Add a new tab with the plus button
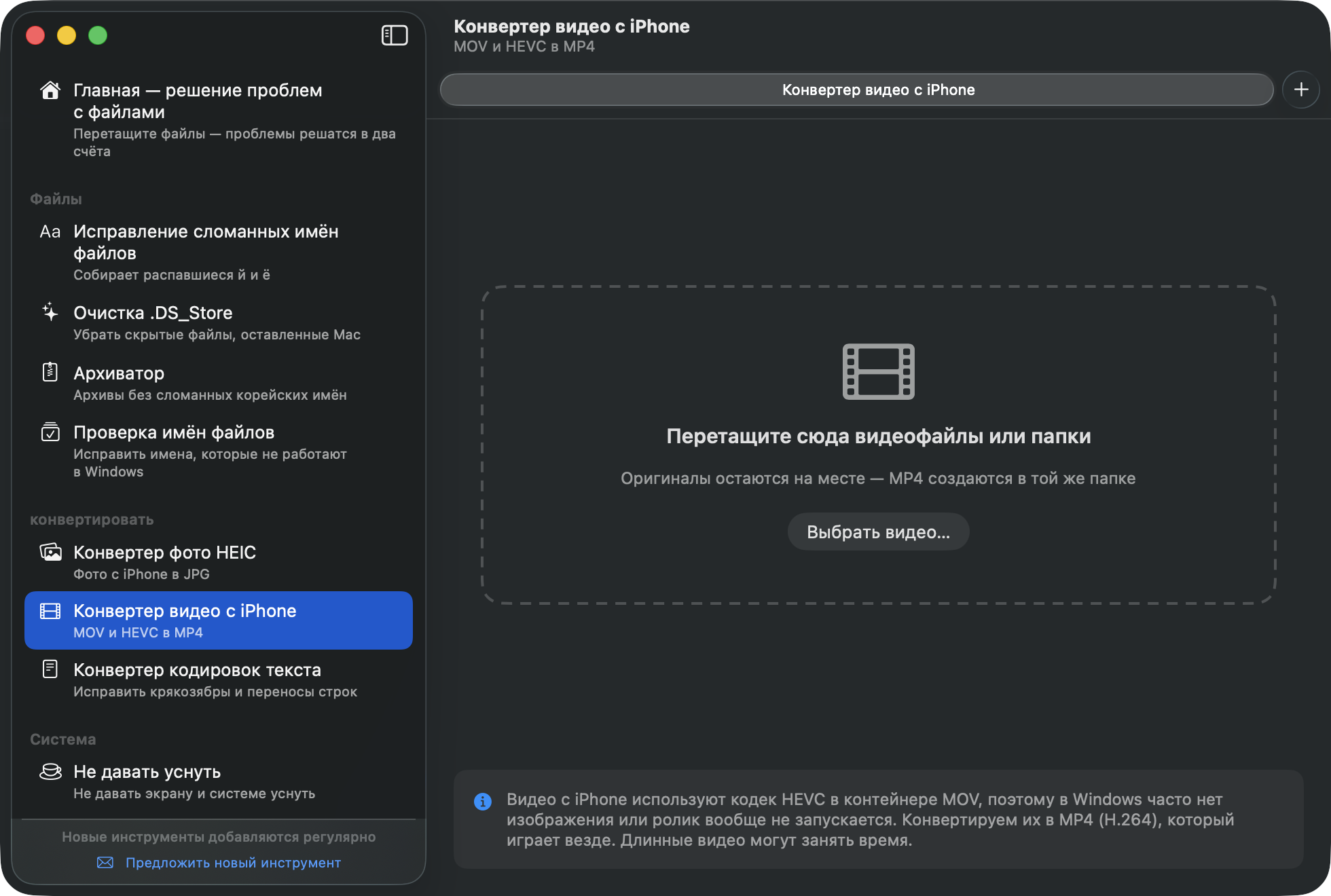Screen dimensions: 1331x896 1301,90
